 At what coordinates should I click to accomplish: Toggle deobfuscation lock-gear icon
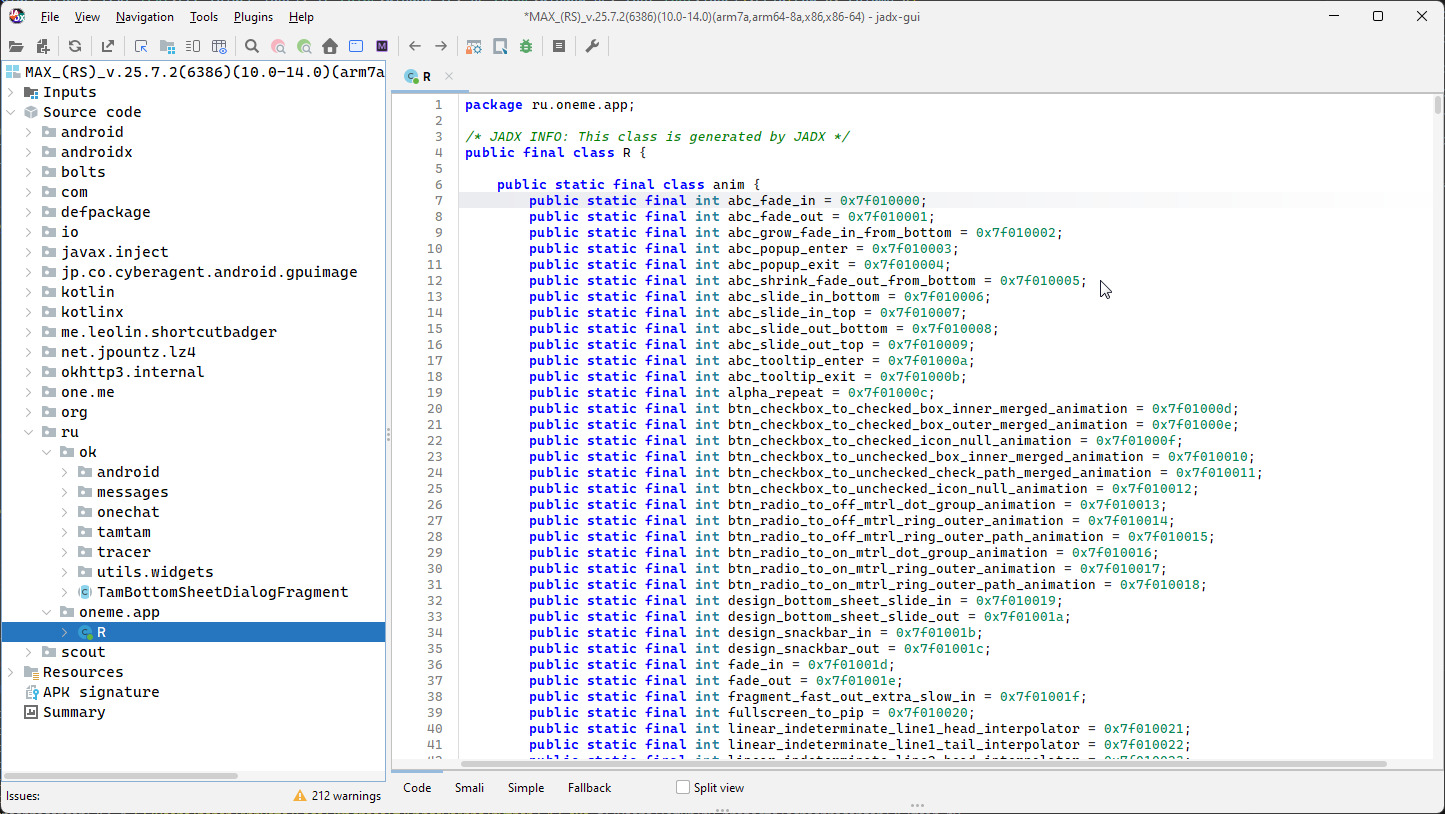click(x=474, y=46)
